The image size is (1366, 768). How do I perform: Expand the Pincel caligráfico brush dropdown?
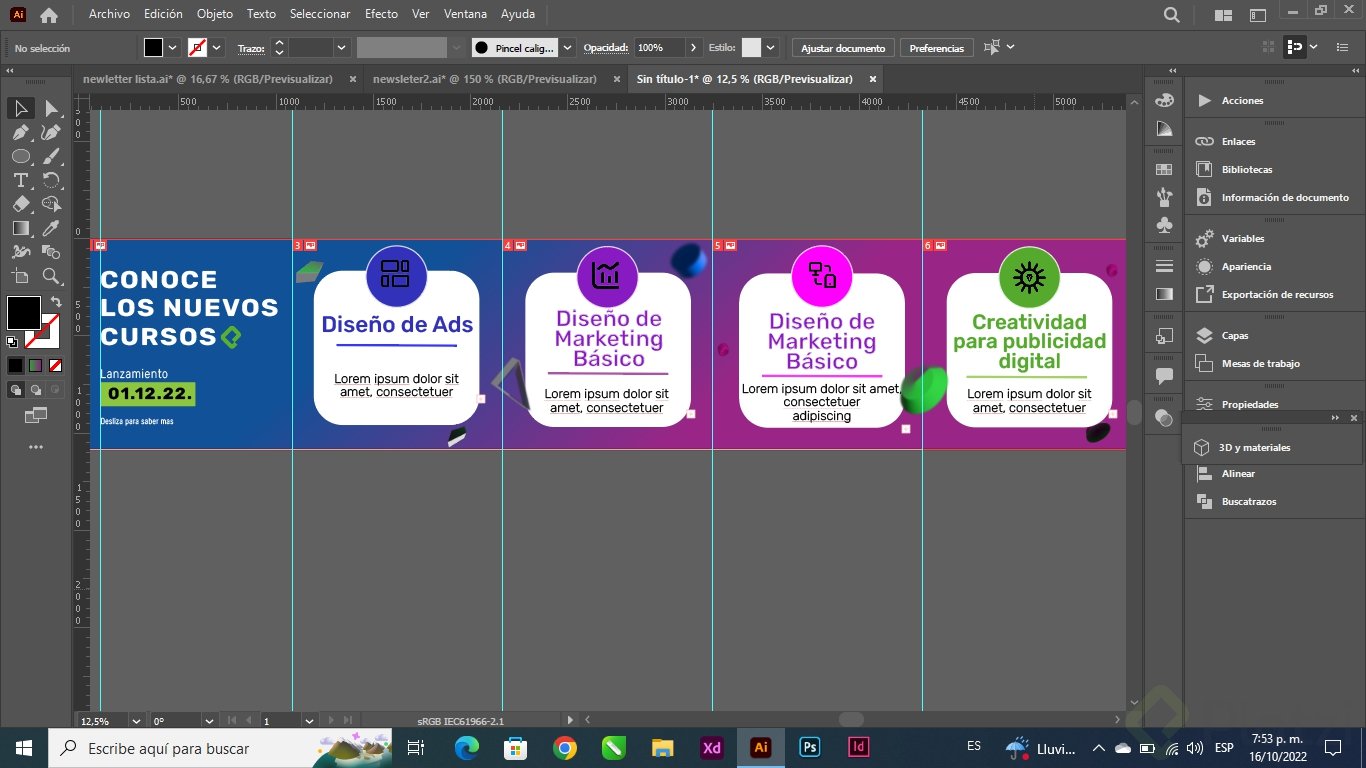567,48
